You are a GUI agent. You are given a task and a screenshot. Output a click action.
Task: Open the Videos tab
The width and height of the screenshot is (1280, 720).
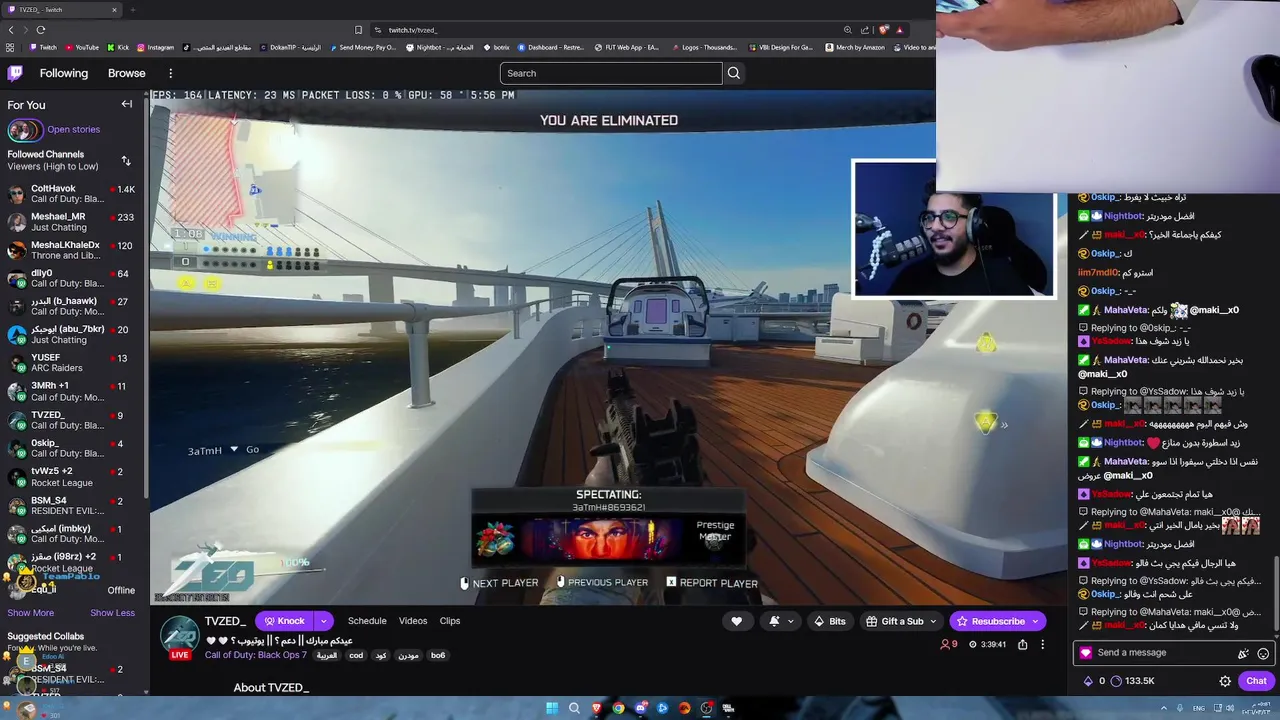pos(413,621)
